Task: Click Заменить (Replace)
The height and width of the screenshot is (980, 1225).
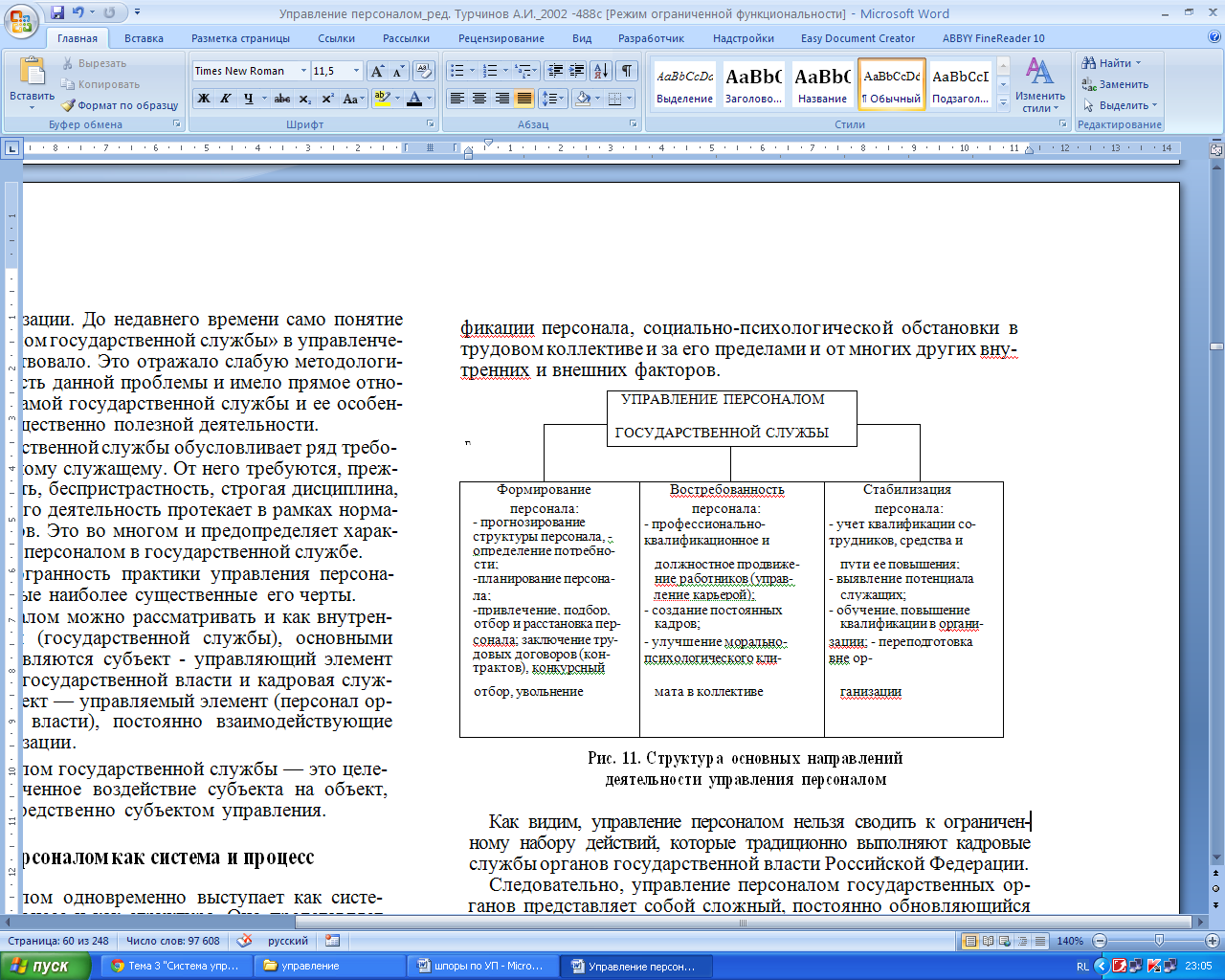Action: 1115,84
